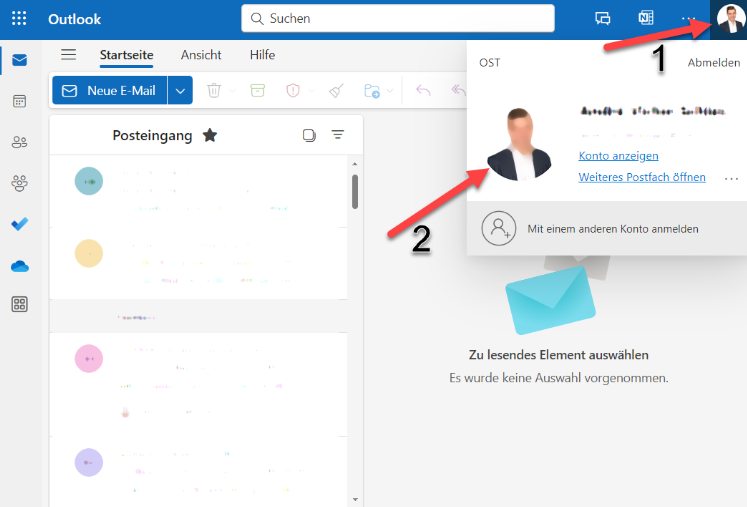Screen dimensions: 747x507
Task: Open the Hilfe tab
Action: pos(262,55)
